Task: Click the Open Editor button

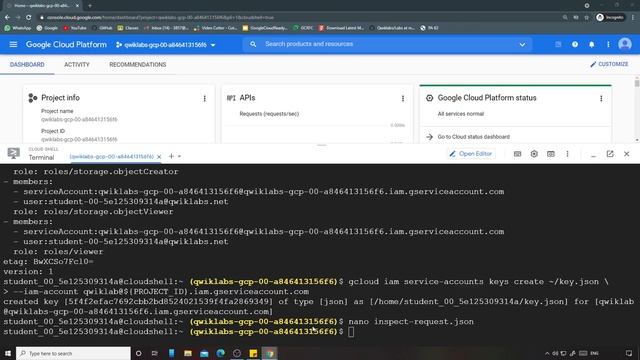Action: click(x=471, y=154)
